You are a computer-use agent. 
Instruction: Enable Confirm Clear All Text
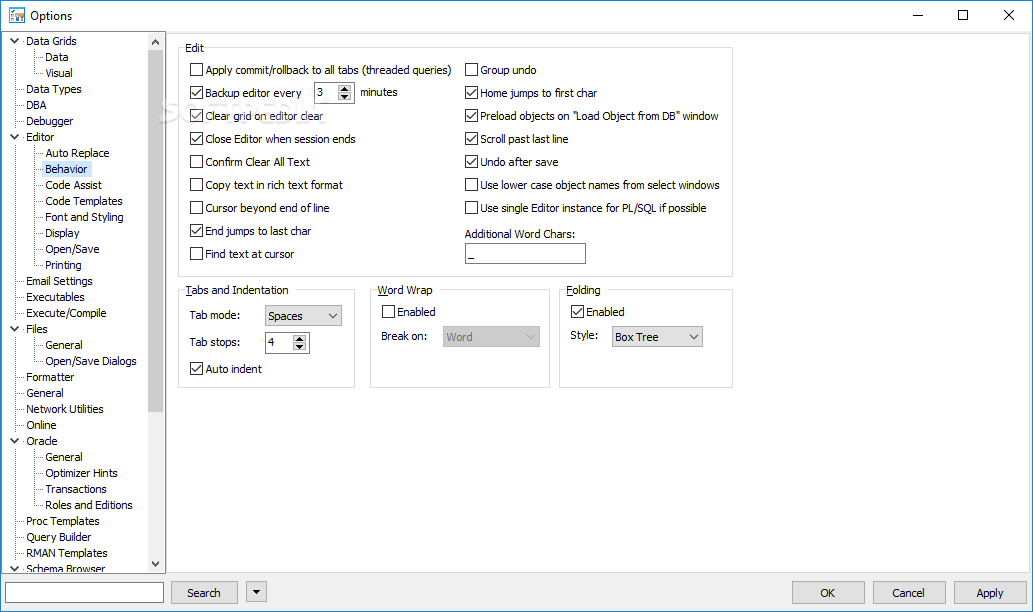tap(196, 162)
